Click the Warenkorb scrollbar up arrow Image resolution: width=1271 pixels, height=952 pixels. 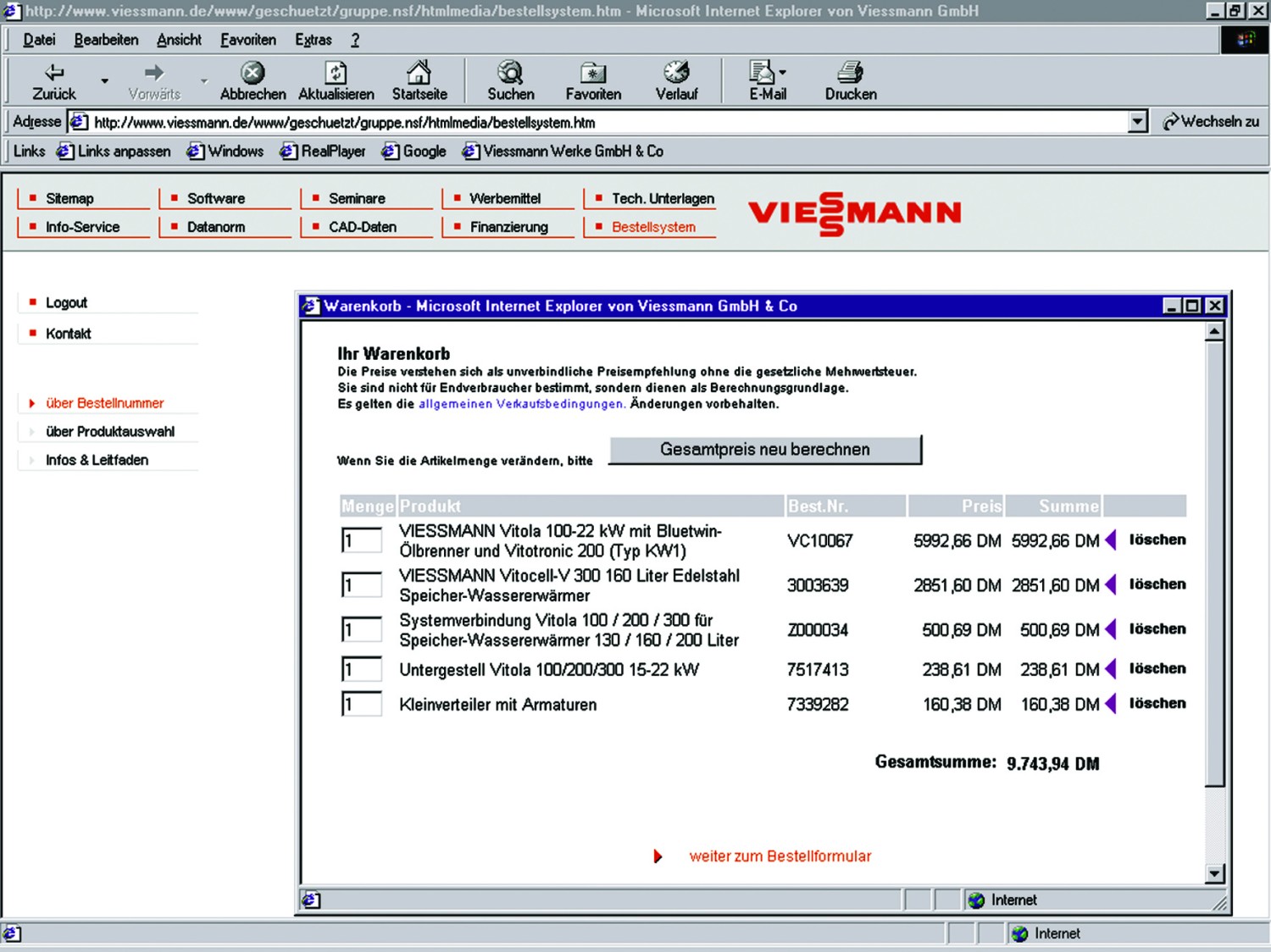[x=1214, y=332]
